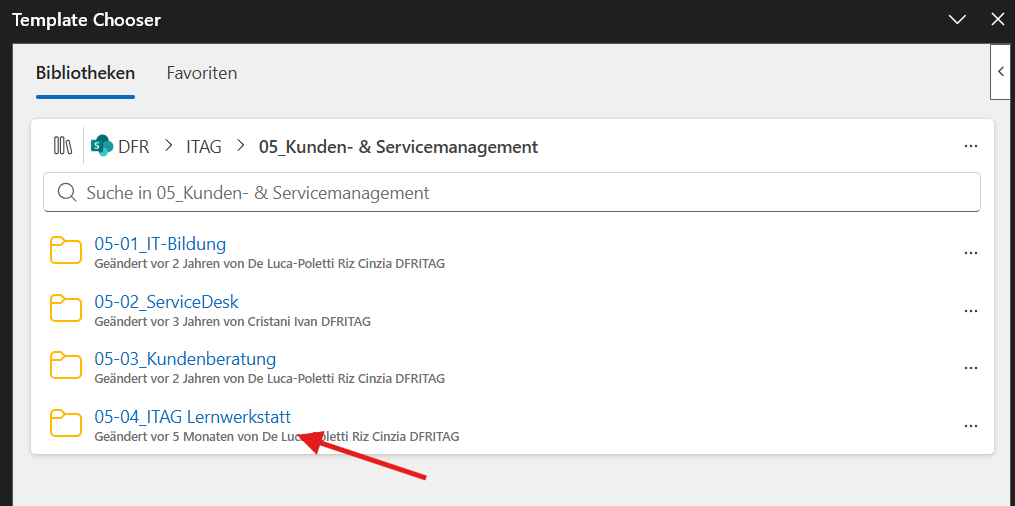Focus the search field for 05_Kunden- & Servicemanagement
Image resolution: width=1015 pixels, height=506 pixels.
[x=511, y=192]
